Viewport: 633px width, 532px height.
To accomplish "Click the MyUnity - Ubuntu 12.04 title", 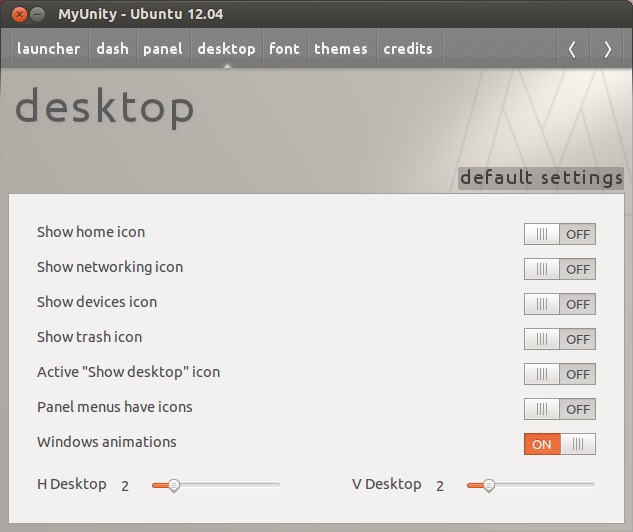I will click(x=140, y=14).
